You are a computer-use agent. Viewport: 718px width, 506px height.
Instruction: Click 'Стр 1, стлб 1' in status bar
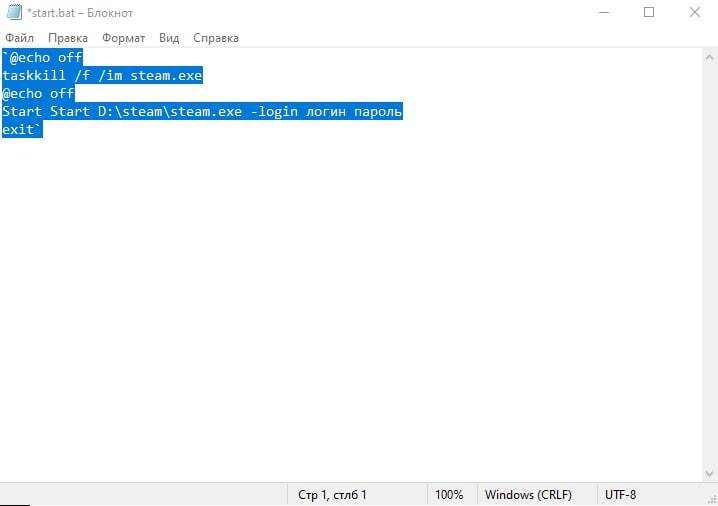click(332, 495)
